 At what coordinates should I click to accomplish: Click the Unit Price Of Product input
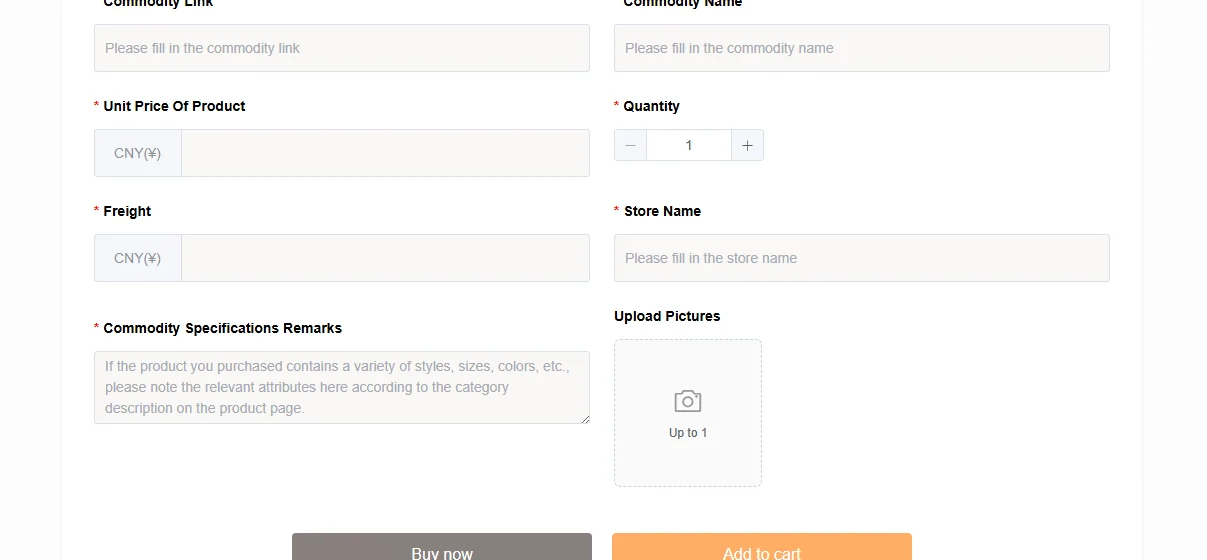386,153
